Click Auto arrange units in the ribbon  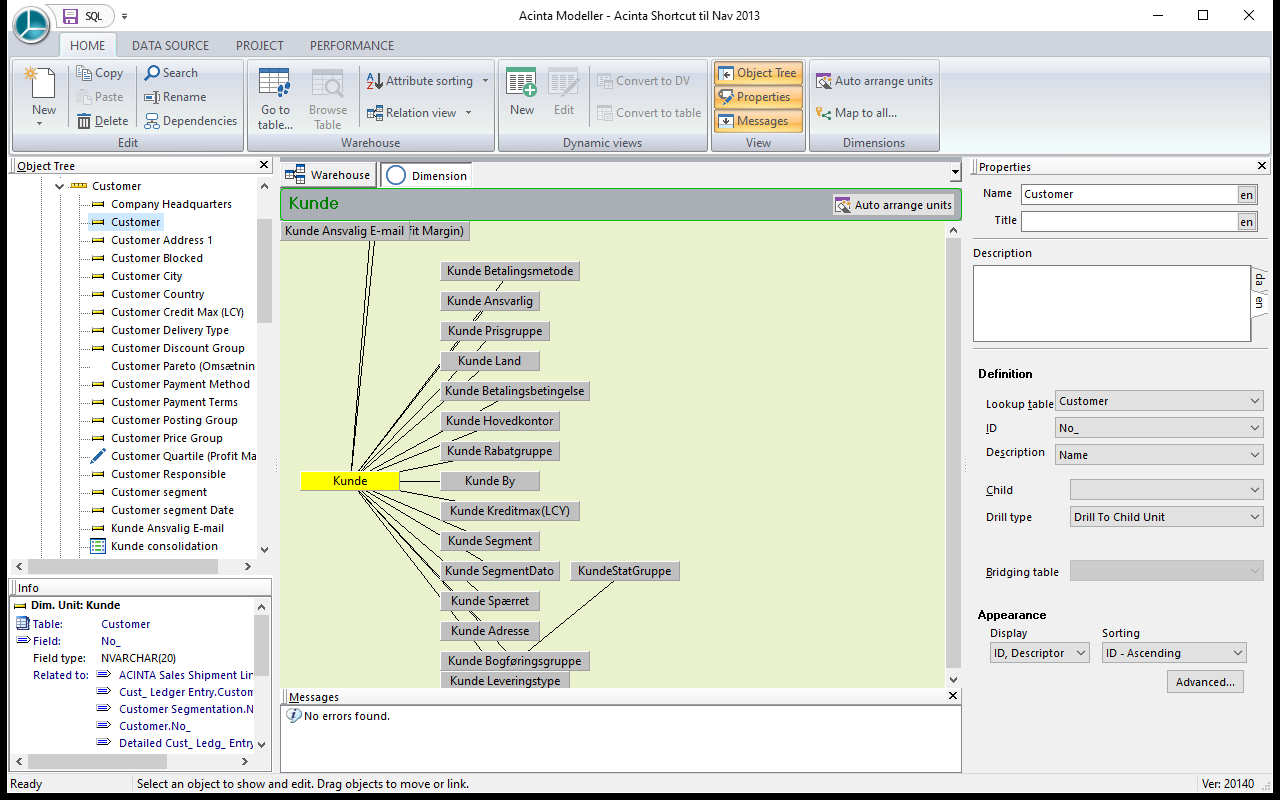(874, 81)
